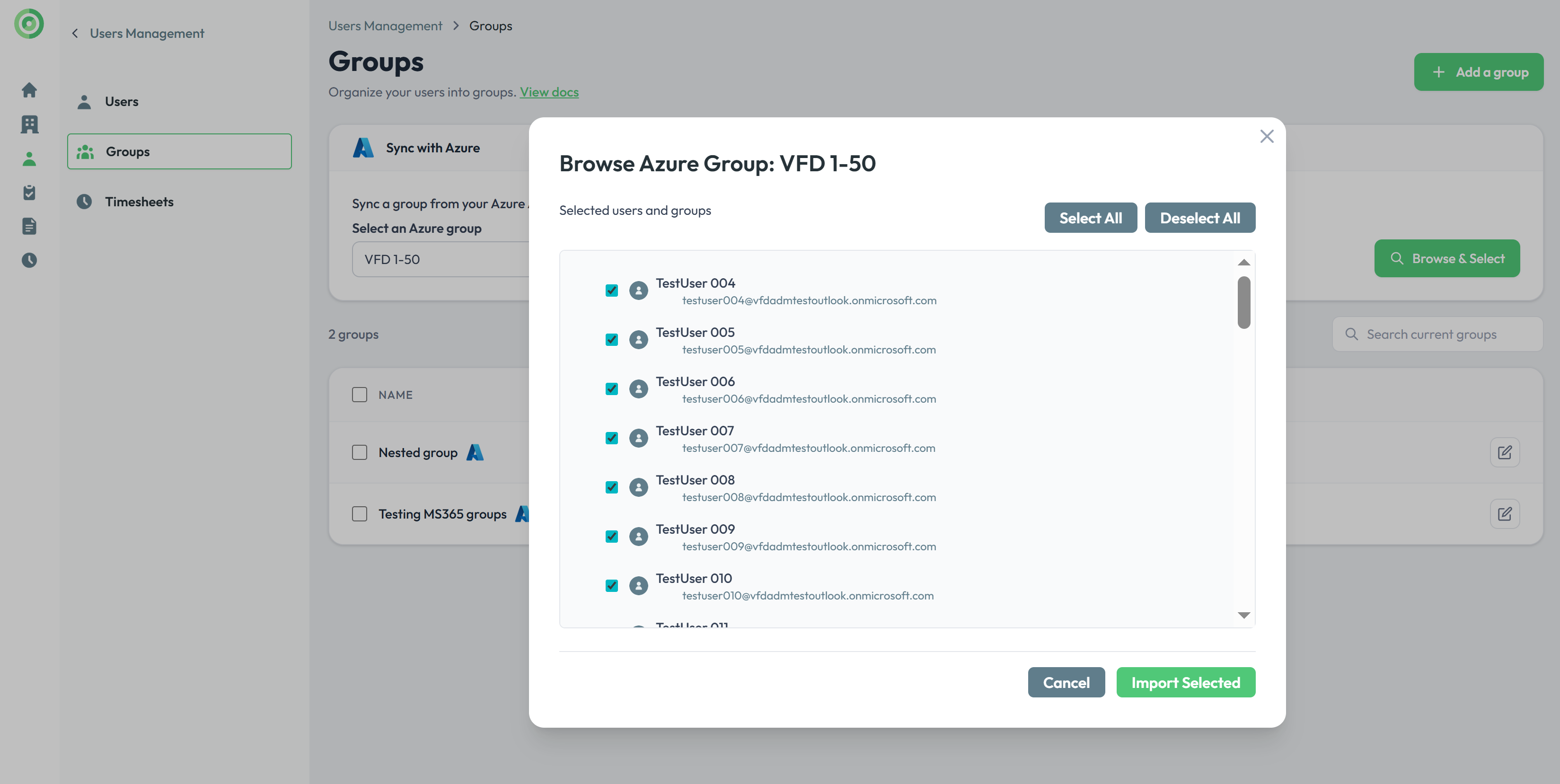Click edit icon for Testing MS365 groups
This screenshot has width=1560, height=784.
pos(1504,514)
